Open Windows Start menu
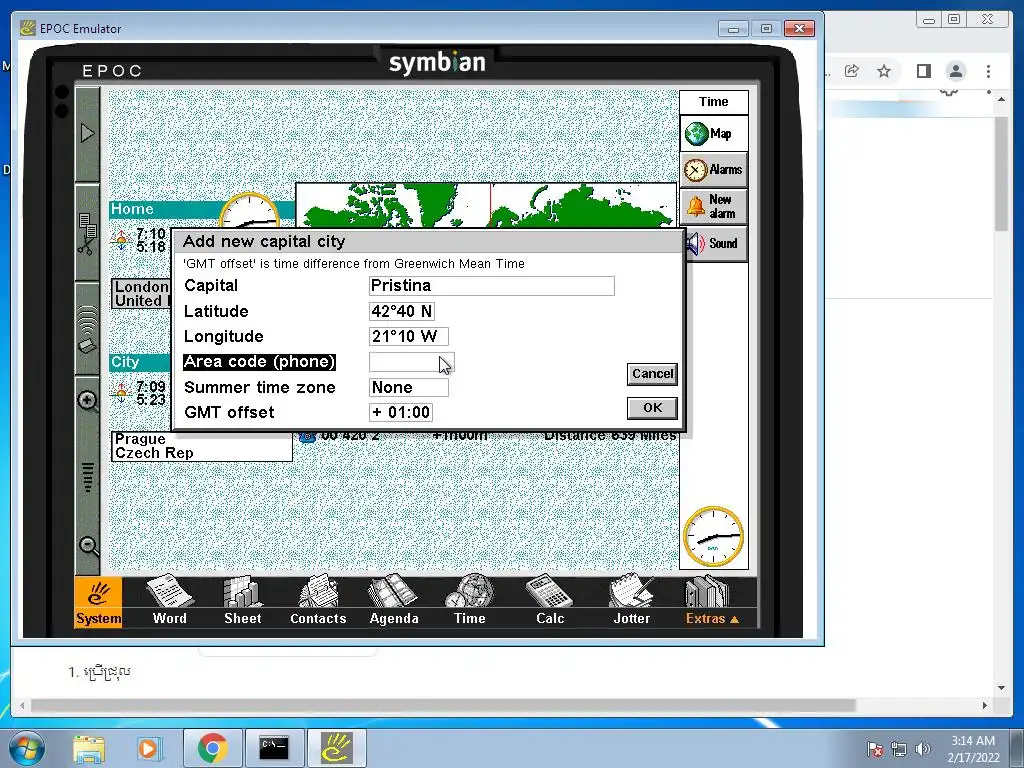Image resolution: width=1024 pixels, height=768 pixels. pos(25,748)
